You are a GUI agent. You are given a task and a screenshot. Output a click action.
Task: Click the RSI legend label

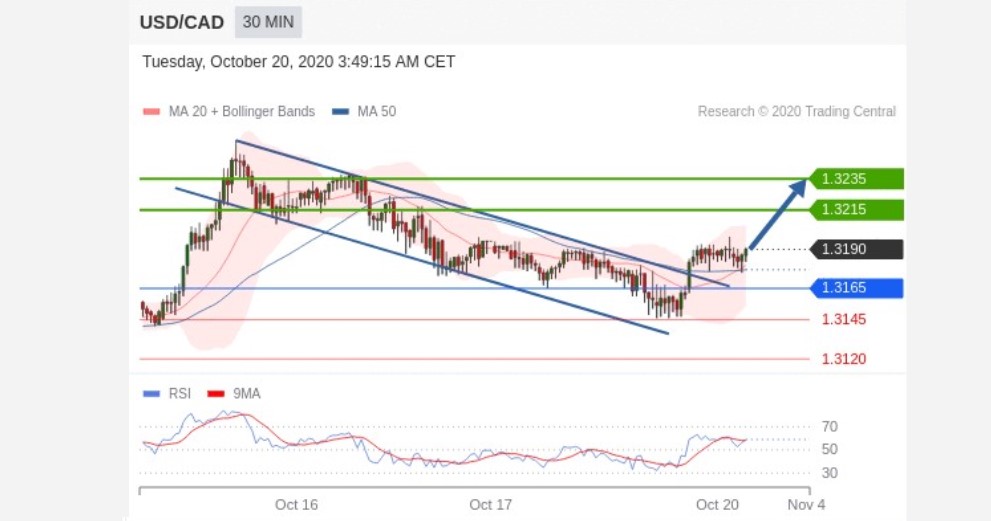[x=179, y=394]
